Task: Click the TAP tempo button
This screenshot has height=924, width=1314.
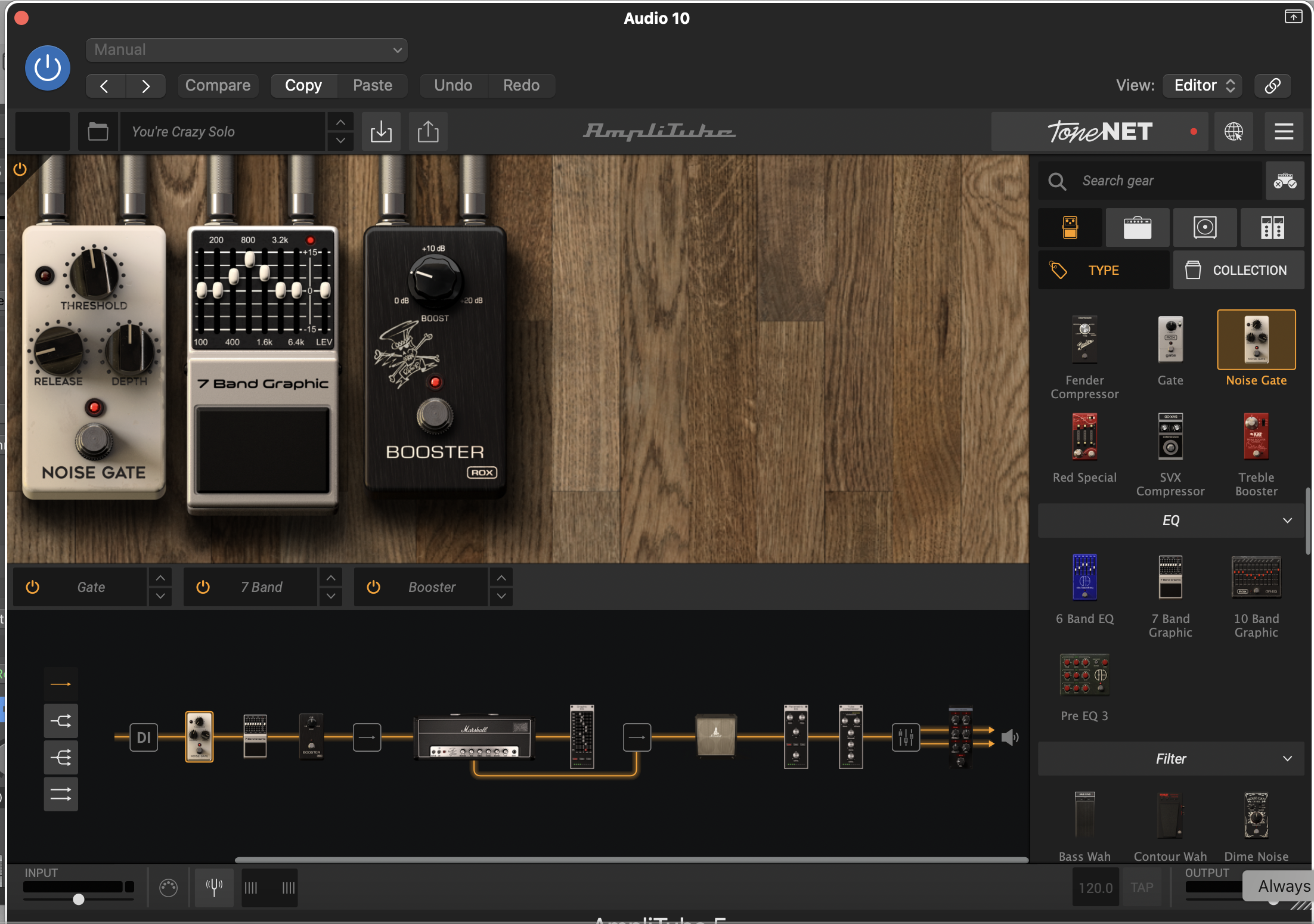Action: (1142, 888)
